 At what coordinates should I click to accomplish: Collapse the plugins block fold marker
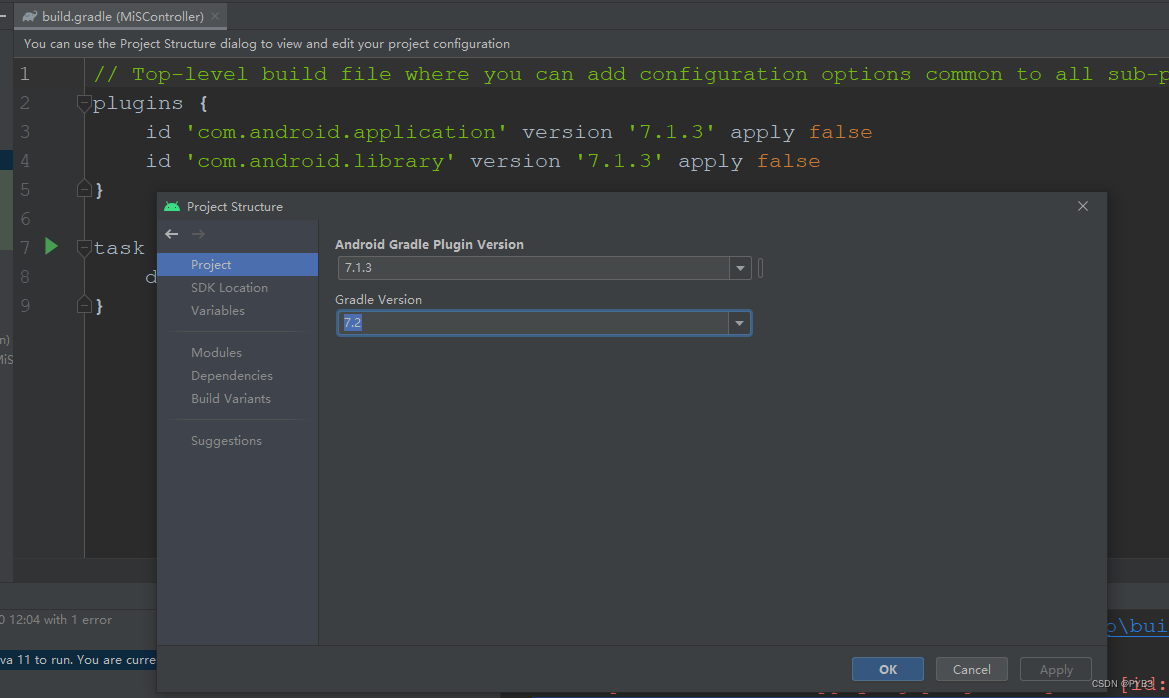point(84,103)
